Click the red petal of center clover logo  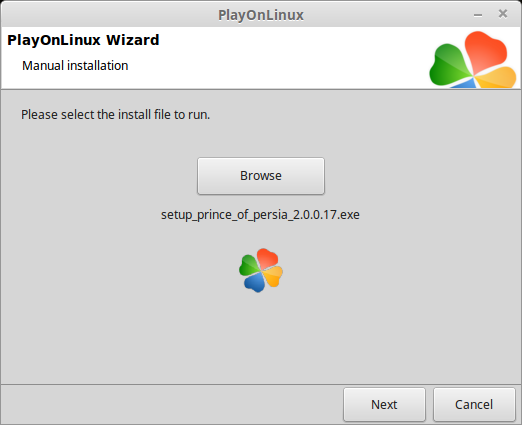pos(268,258)
